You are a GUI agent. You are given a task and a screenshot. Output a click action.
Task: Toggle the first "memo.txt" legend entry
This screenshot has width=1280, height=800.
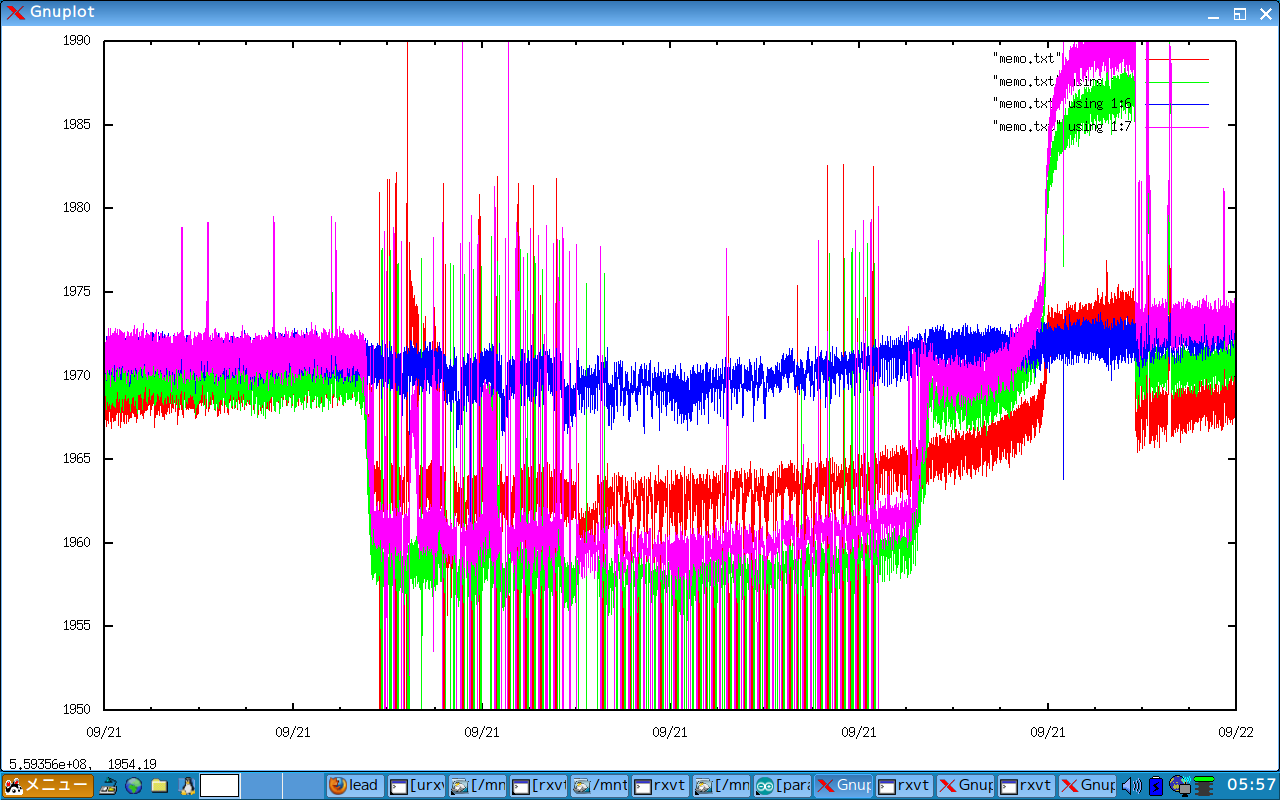(1027, 58)
